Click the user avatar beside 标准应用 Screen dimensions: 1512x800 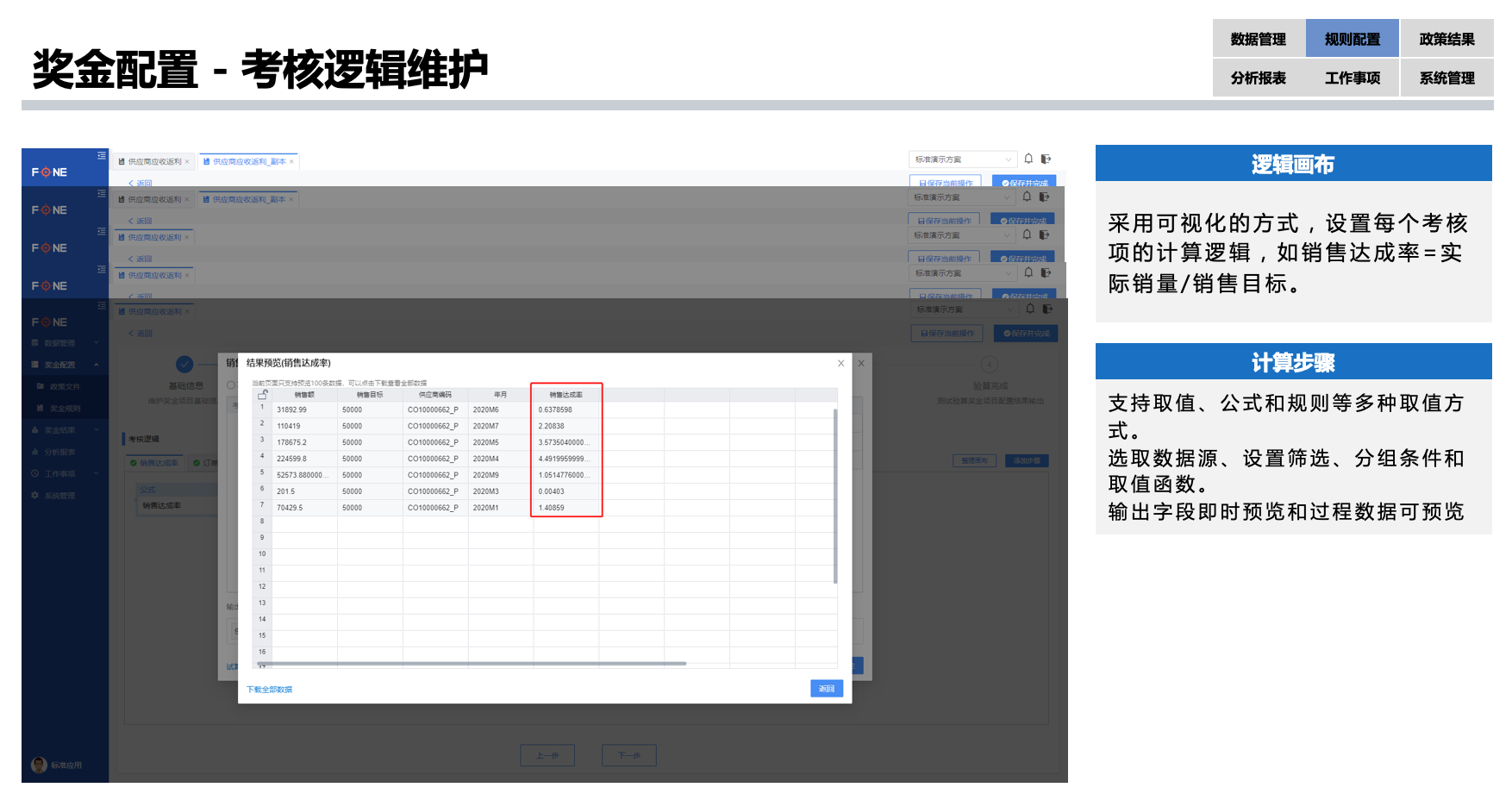click(x=39, y=765)
